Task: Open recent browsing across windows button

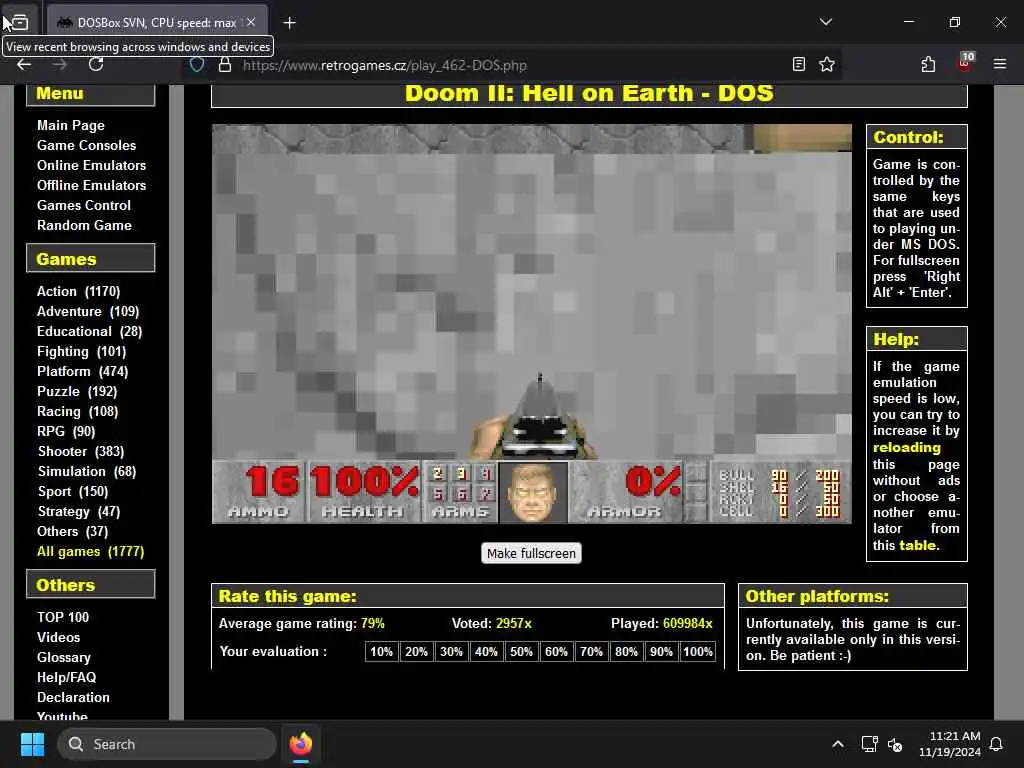Action: tap(19, 22)
